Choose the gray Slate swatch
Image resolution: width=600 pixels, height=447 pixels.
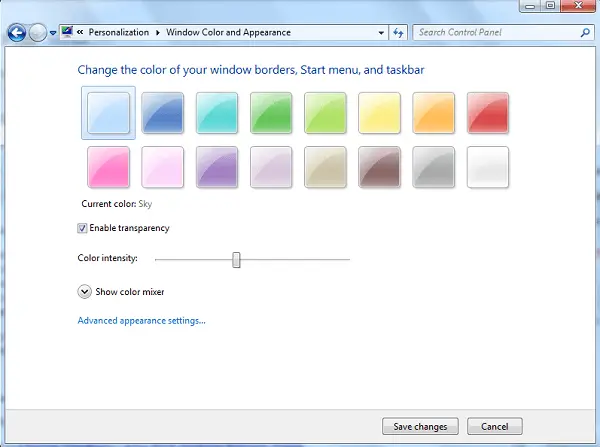(x=434, y=167)
